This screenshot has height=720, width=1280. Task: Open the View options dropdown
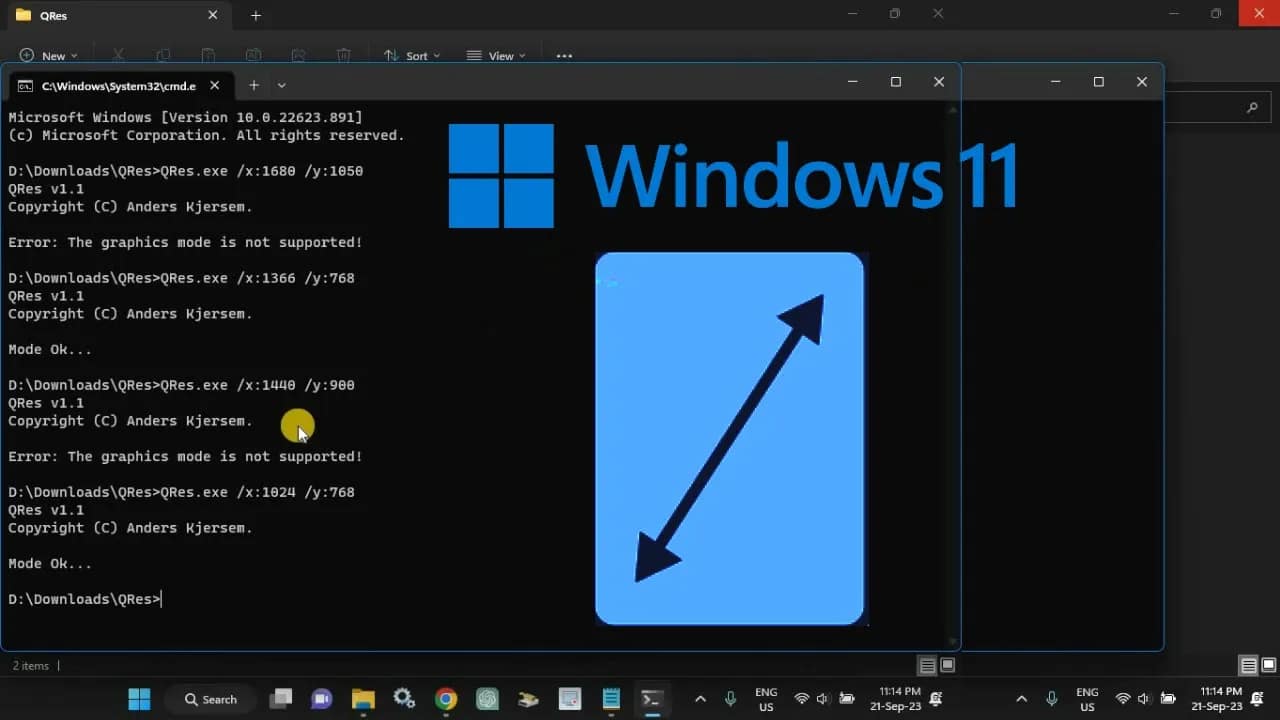[497, 55]
